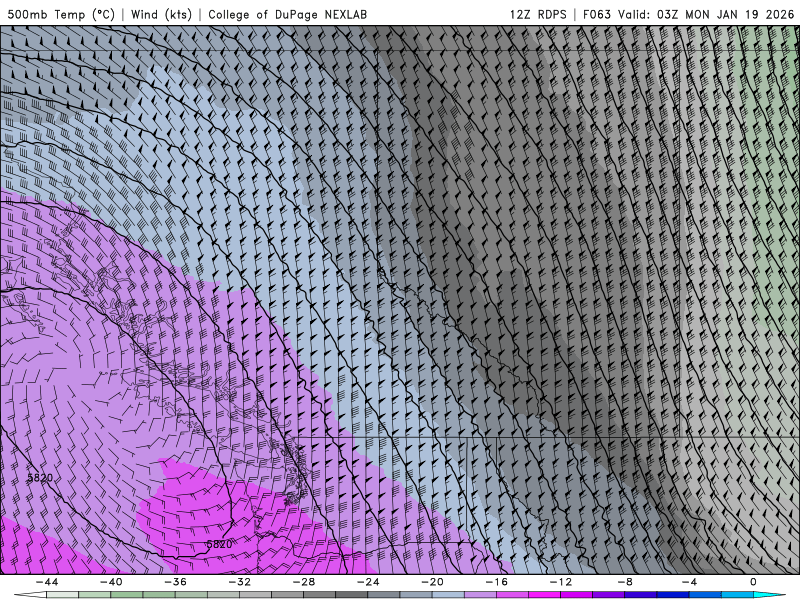Click the "F063 Valid: 03Z MON JAN 19 2026" text
Screen dimensions: 800x600
[688, 14]
